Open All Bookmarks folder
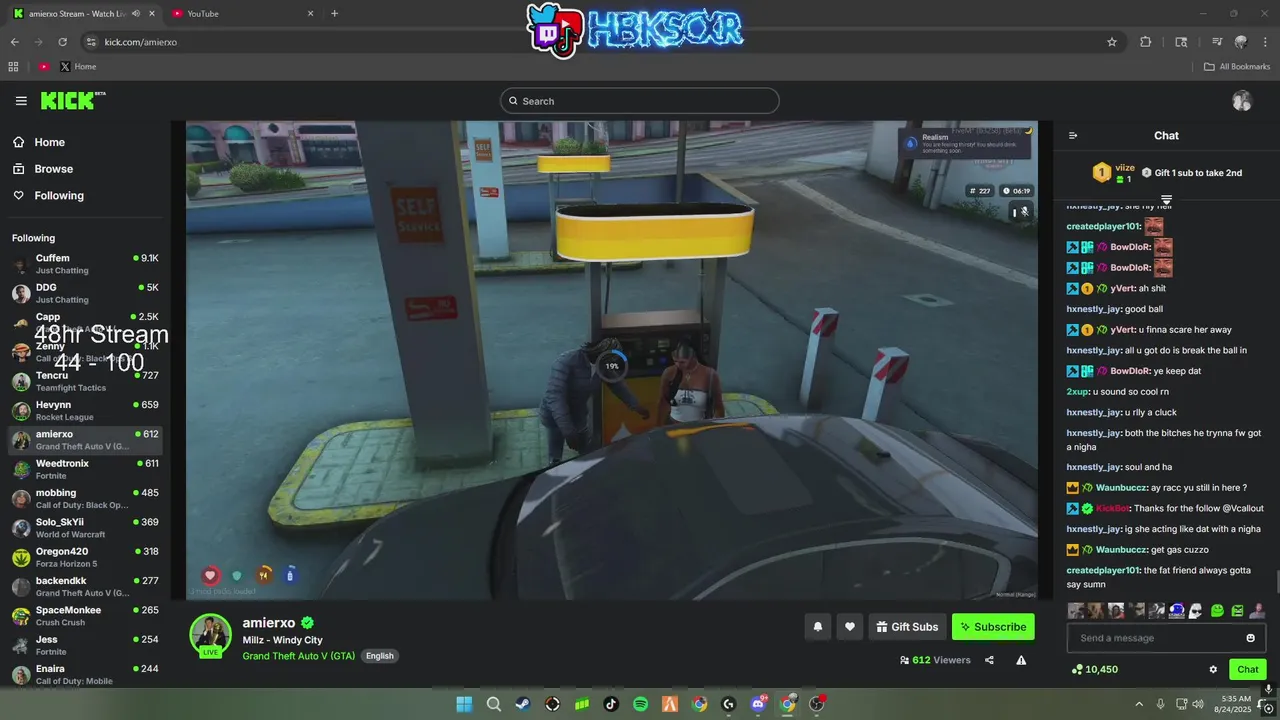 coord(1237,67)
